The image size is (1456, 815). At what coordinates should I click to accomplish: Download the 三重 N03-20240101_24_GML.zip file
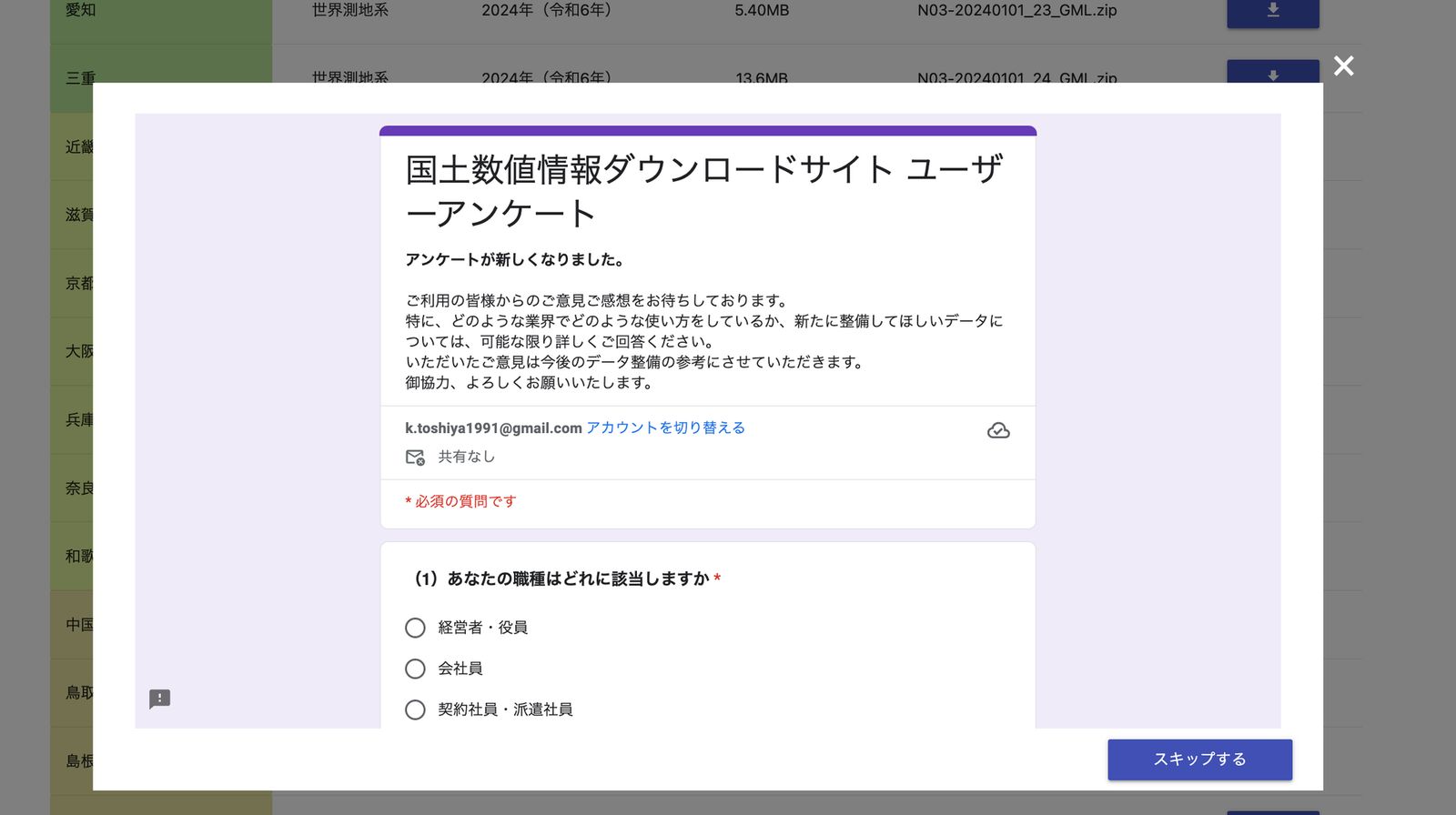1272,72
